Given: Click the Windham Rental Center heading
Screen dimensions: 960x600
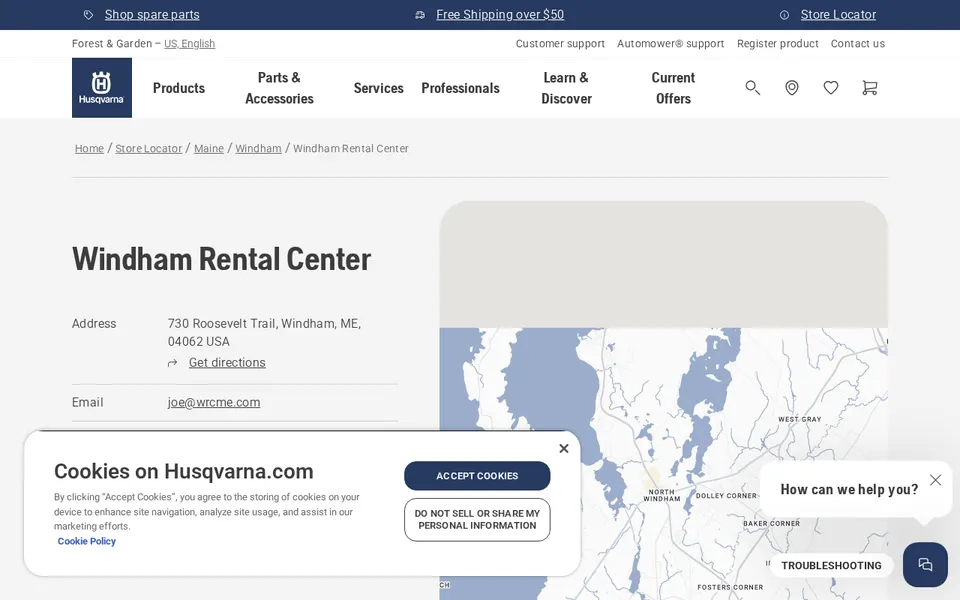Looking at the screenshot, I should click(222, 259).
